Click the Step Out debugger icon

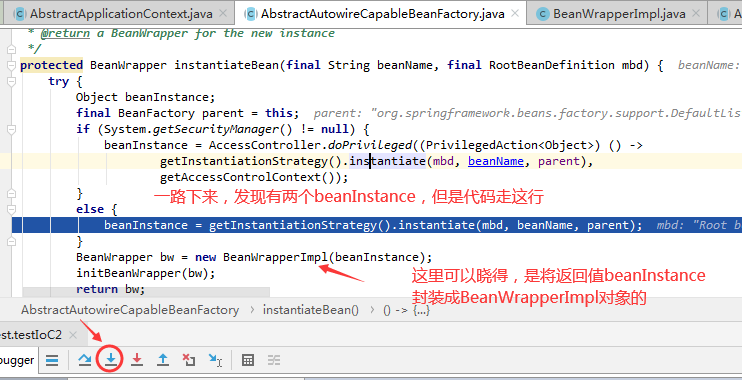tap(163, 360)
